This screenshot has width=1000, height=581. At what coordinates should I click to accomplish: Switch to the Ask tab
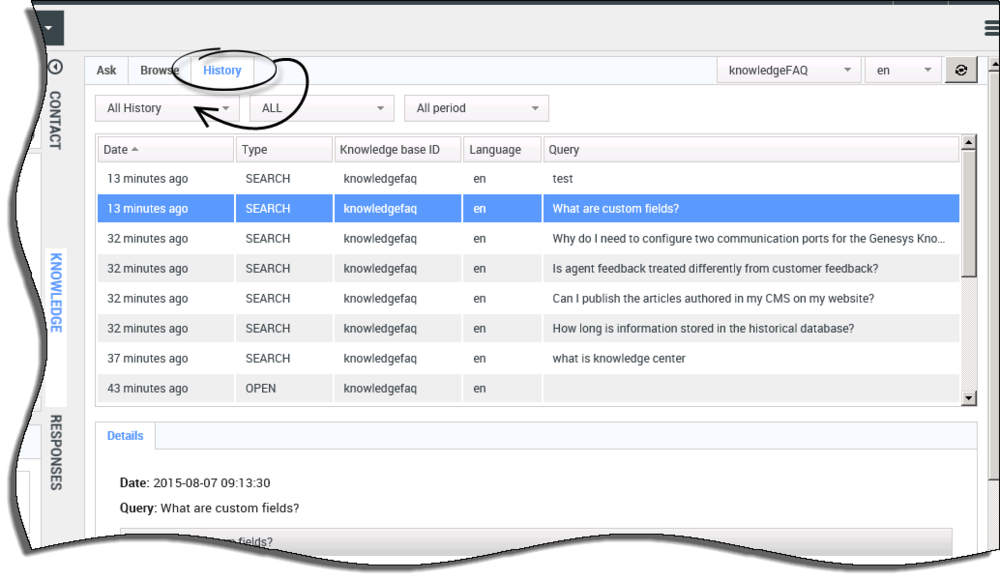pos(107,70)
